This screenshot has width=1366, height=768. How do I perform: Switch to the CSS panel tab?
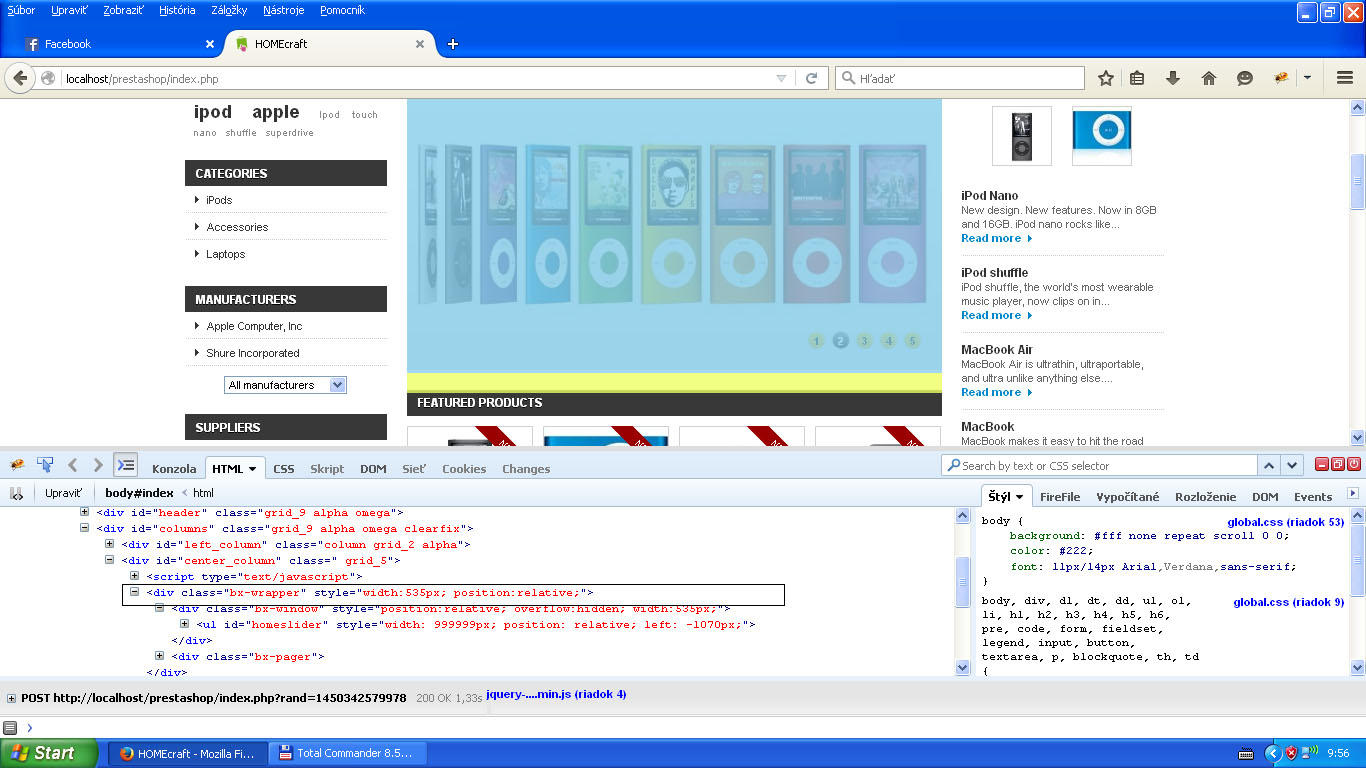[284, 468]
